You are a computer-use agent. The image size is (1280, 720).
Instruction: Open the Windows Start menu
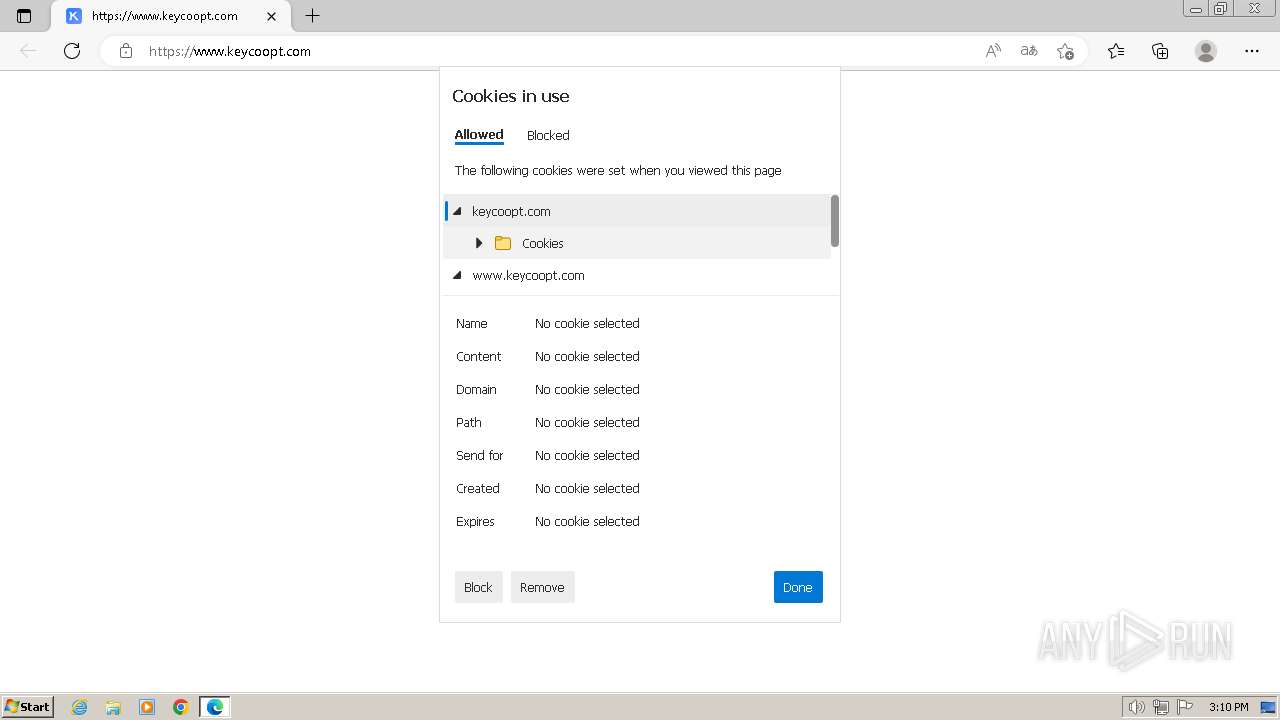point(28,707)
